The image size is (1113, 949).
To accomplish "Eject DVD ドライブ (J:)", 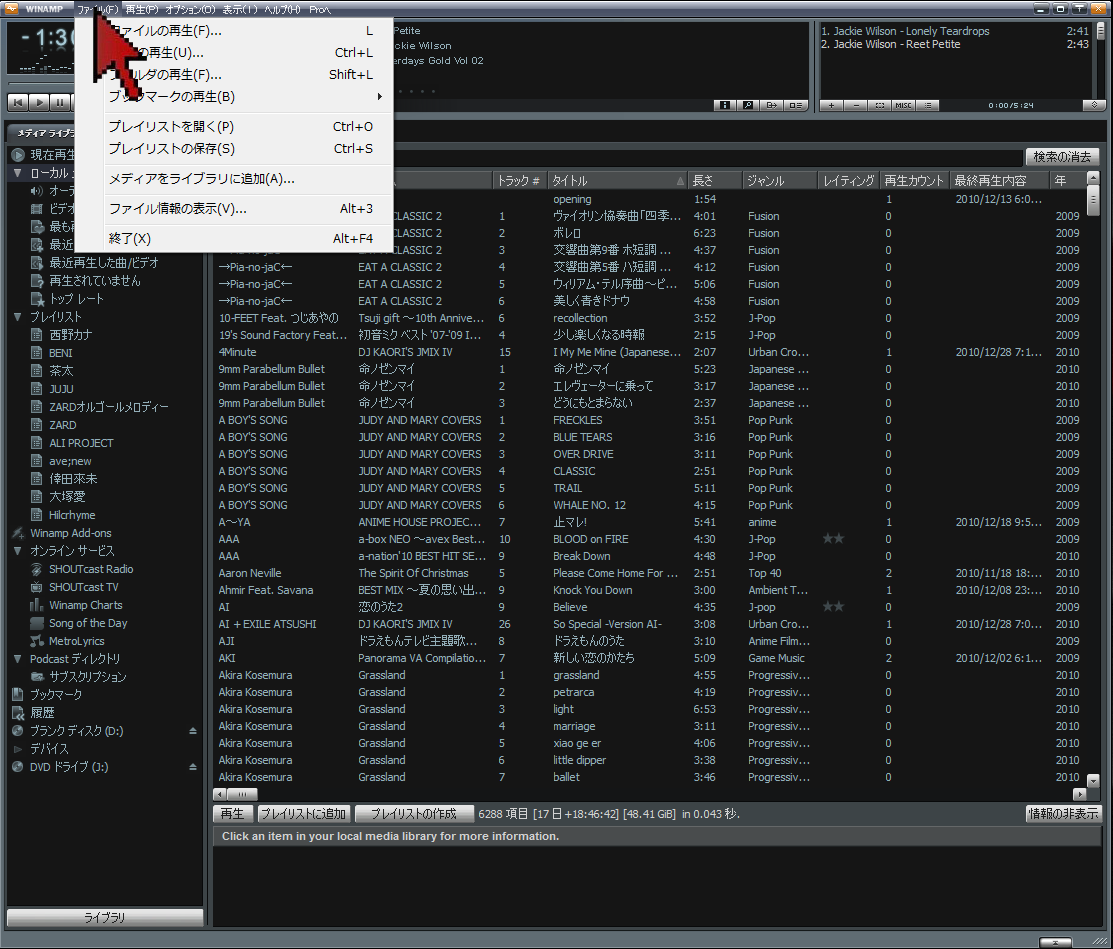I will pos(192,767).
